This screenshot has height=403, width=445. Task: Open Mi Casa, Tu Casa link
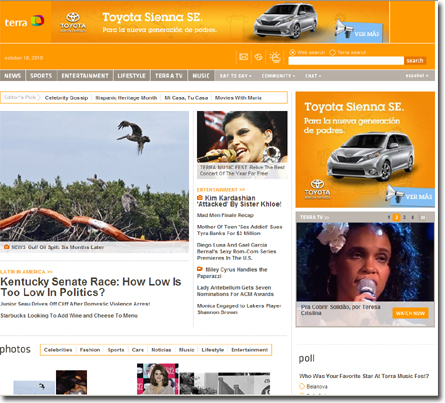click(186, 98)
